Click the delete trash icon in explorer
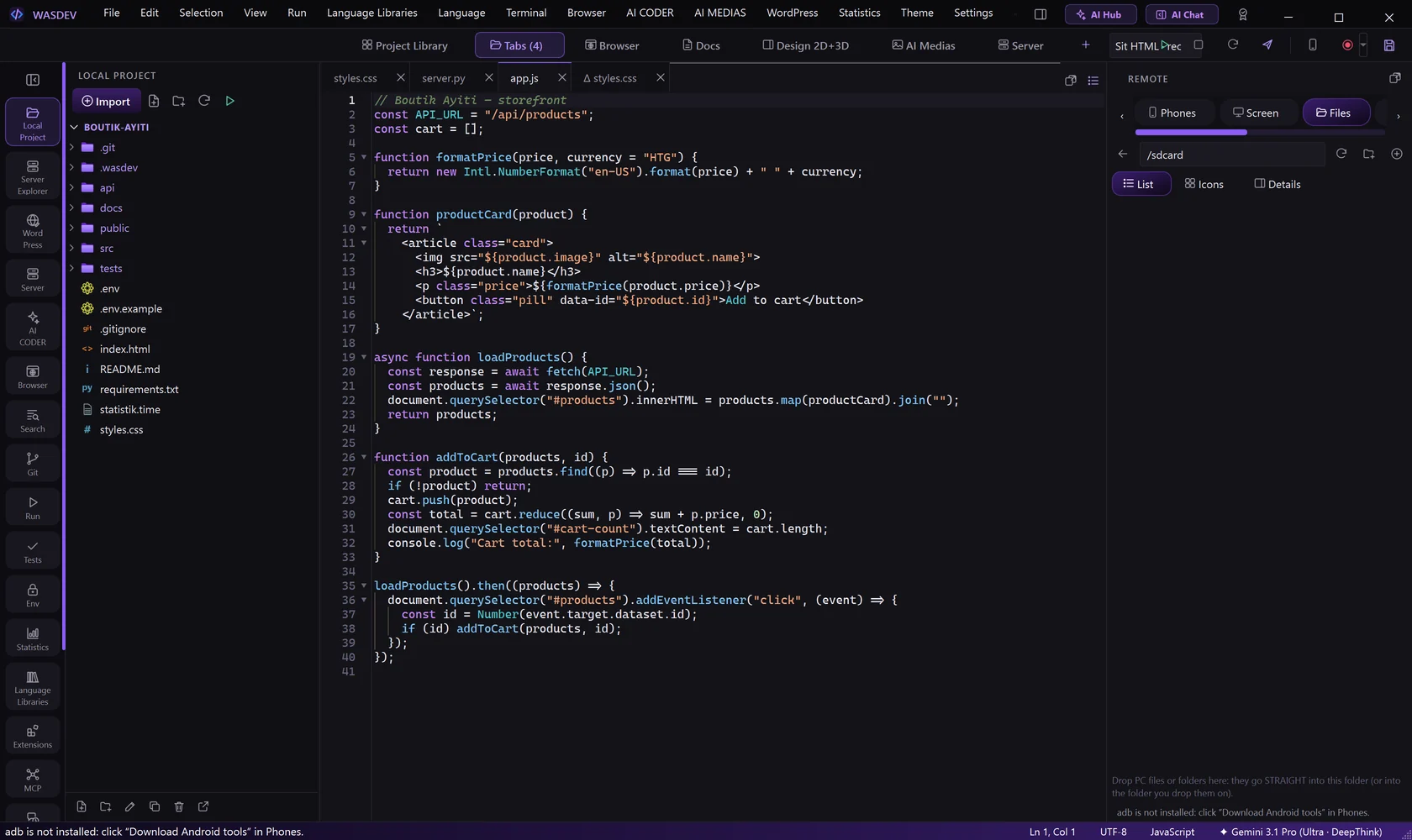The height and width of the screenshot is (840, 1412). pyautogui.click(x=179, y=806)
